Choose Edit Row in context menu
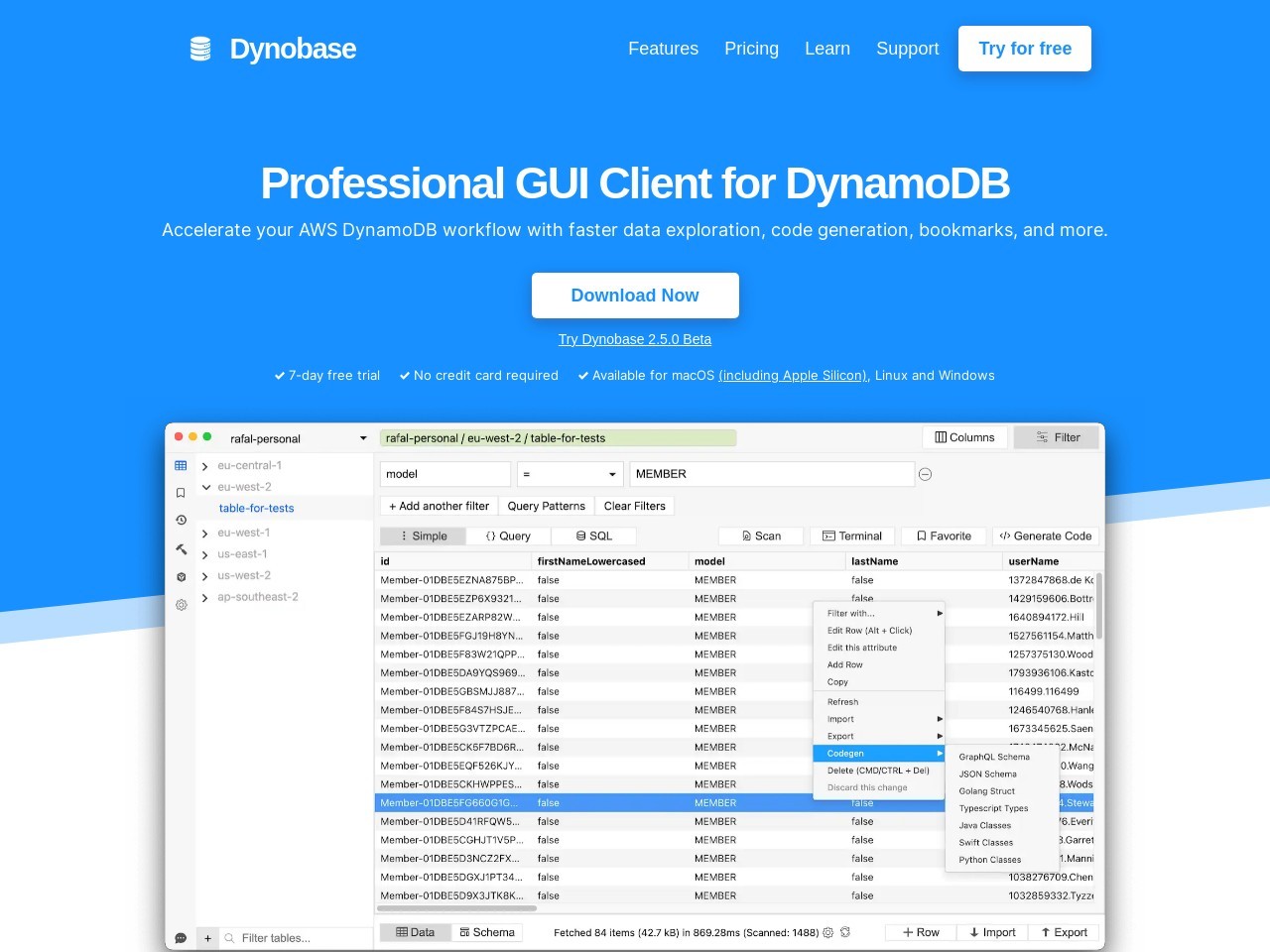 (879, 631)
